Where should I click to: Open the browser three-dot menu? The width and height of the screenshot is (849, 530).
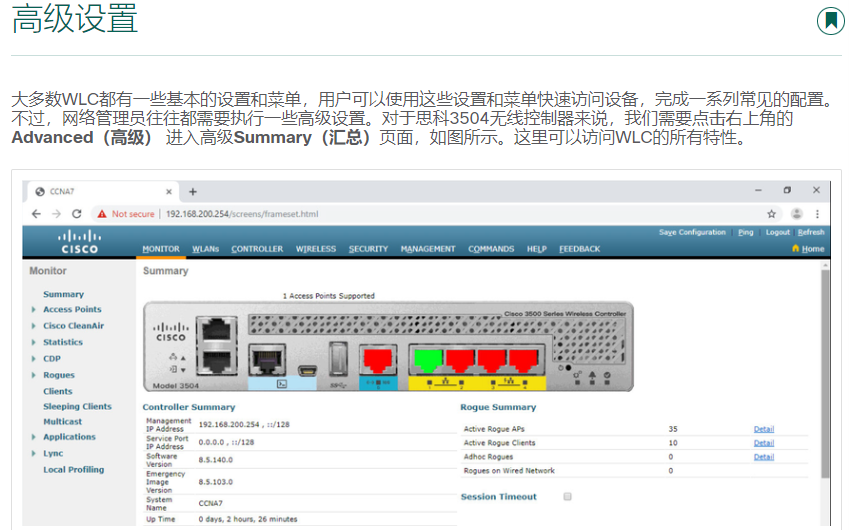tap(817, 214)
